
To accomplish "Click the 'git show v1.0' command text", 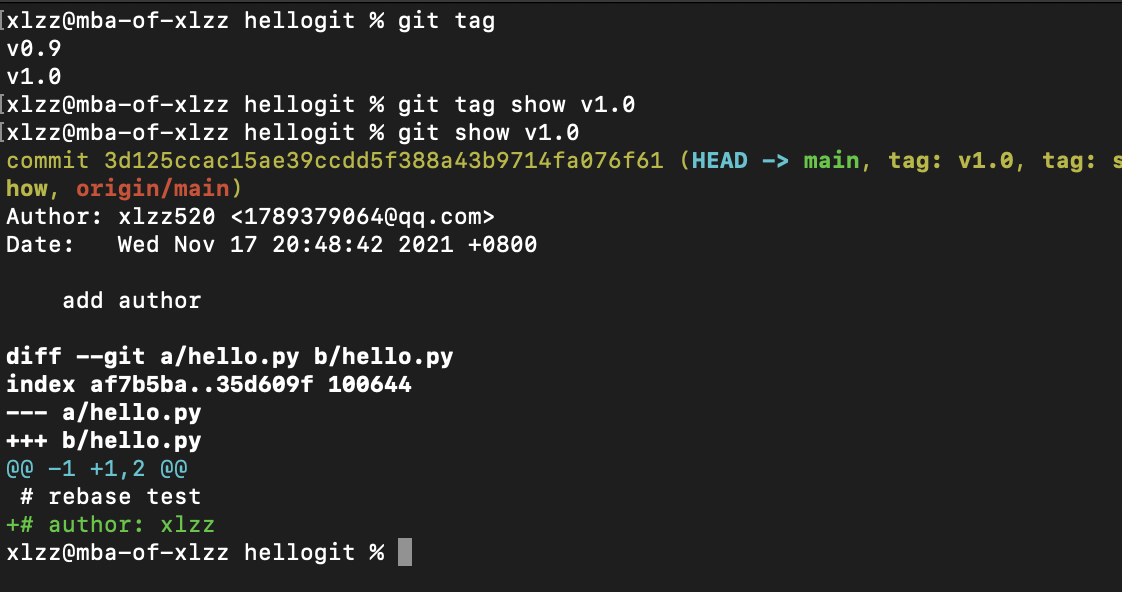I will (x=489, y=132).
